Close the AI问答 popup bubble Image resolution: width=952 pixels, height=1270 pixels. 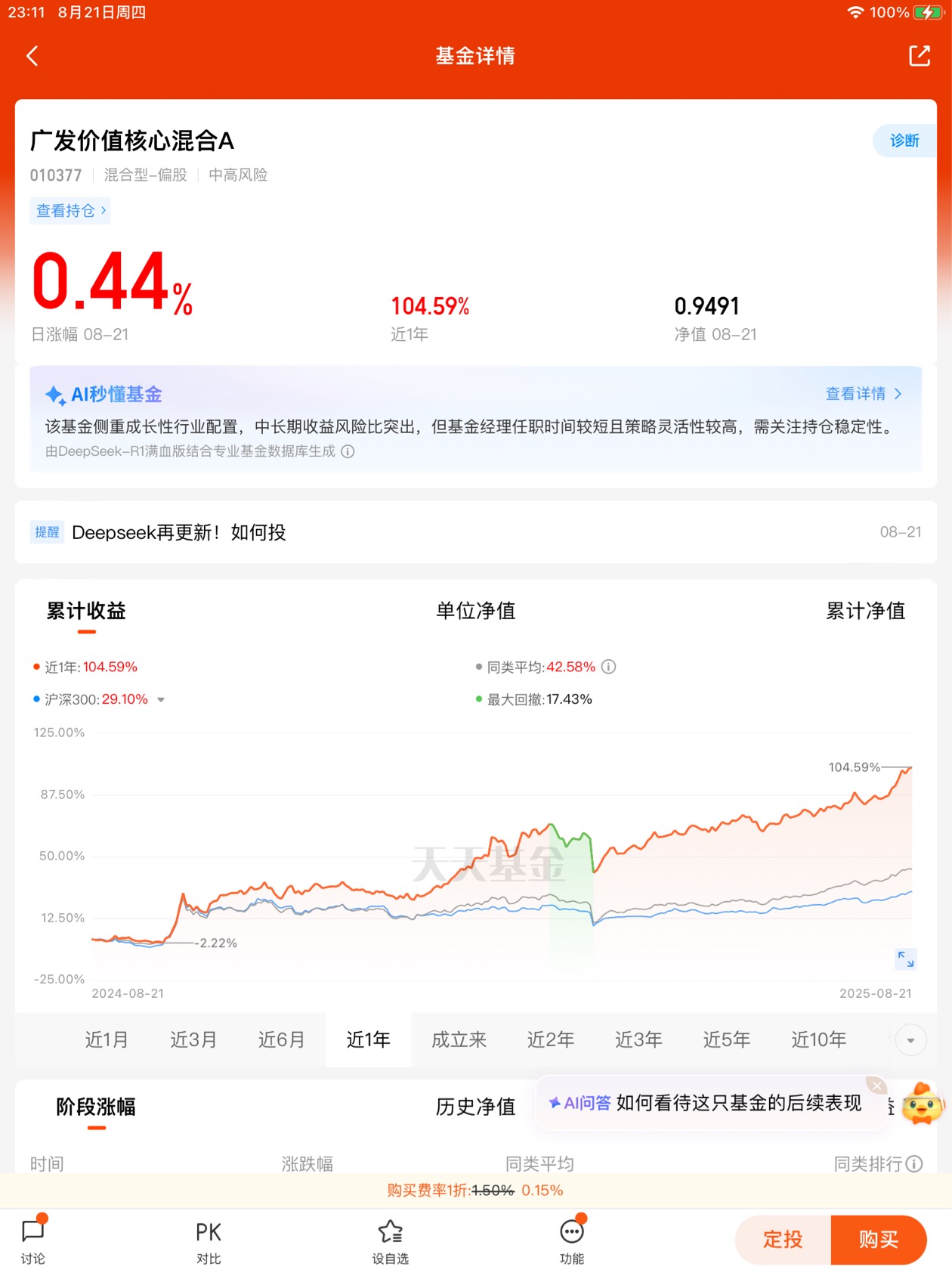(876, 1086)
